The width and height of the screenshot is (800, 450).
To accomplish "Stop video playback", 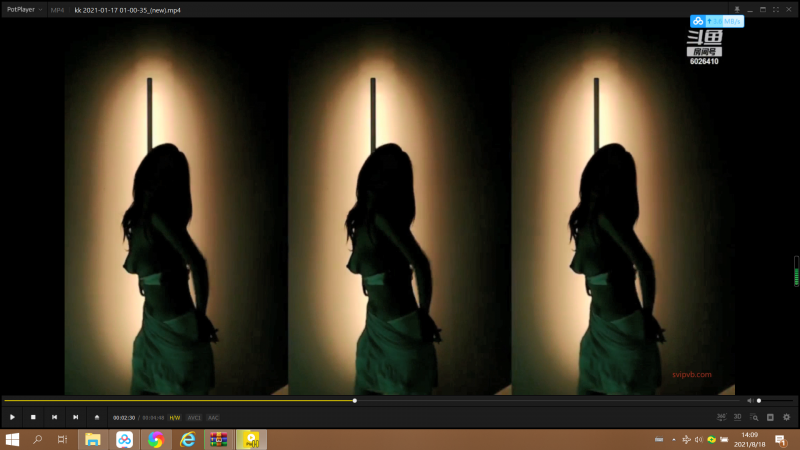I will tap(33, 417).
